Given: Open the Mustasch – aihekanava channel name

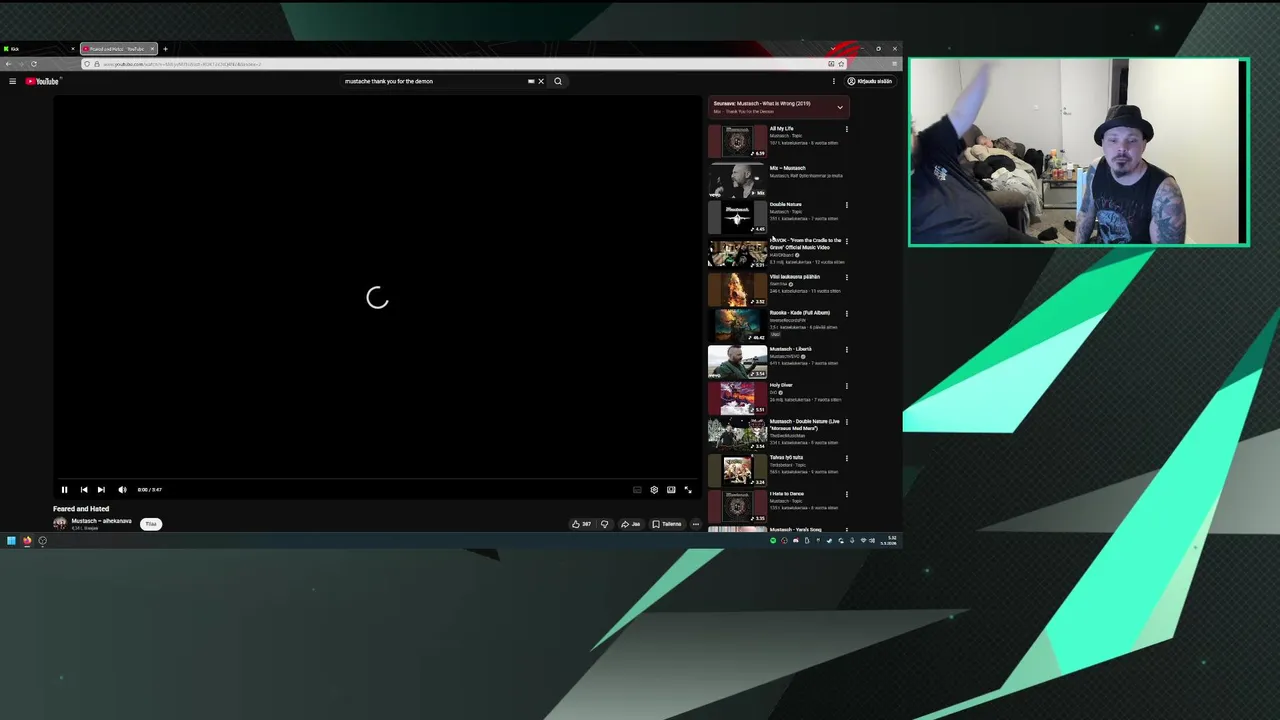Looking at the screenshot, I should coord(101,521).
